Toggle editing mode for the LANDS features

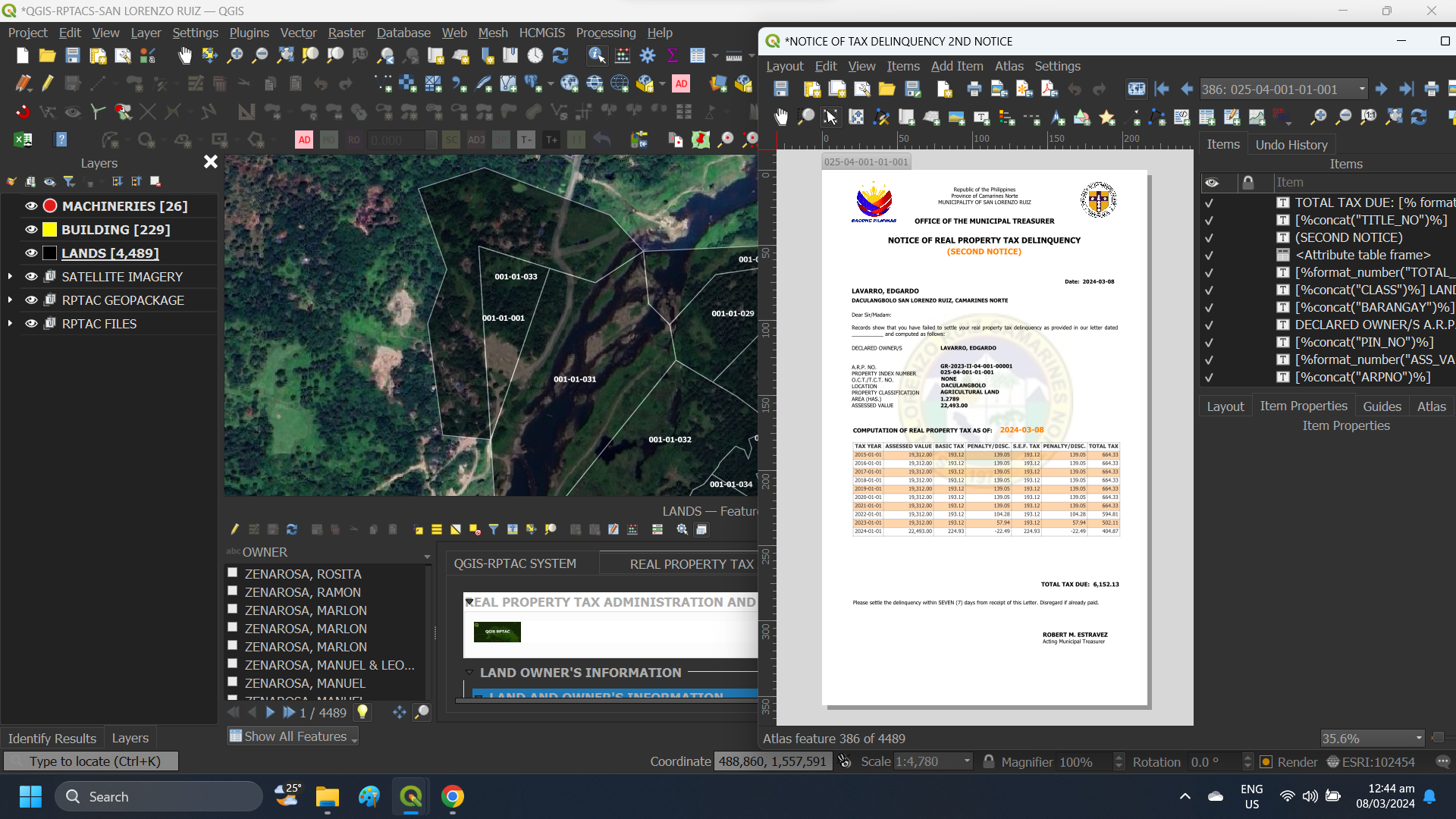click(x=235, y=529)
